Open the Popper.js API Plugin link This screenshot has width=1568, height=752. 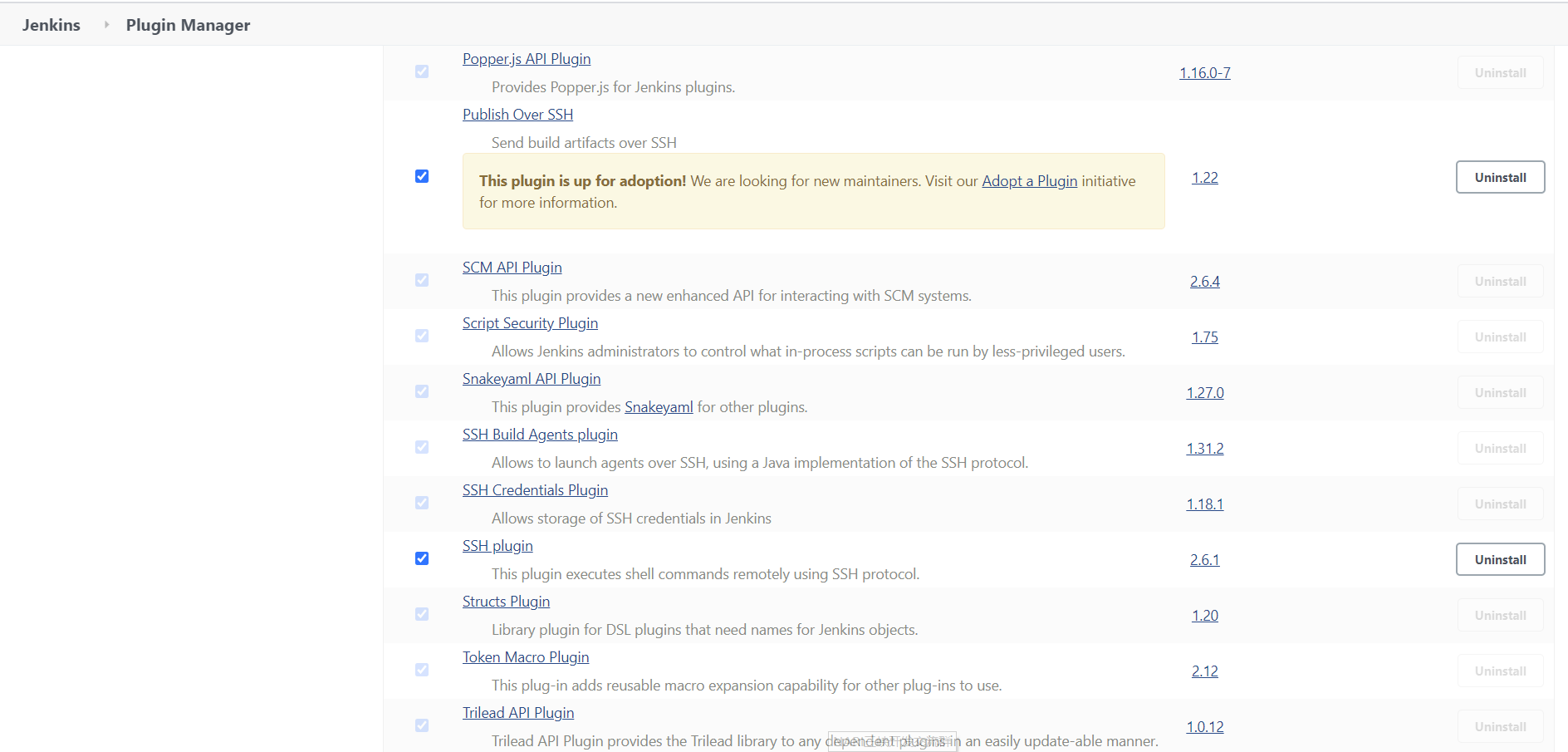(x=527, y=59)
